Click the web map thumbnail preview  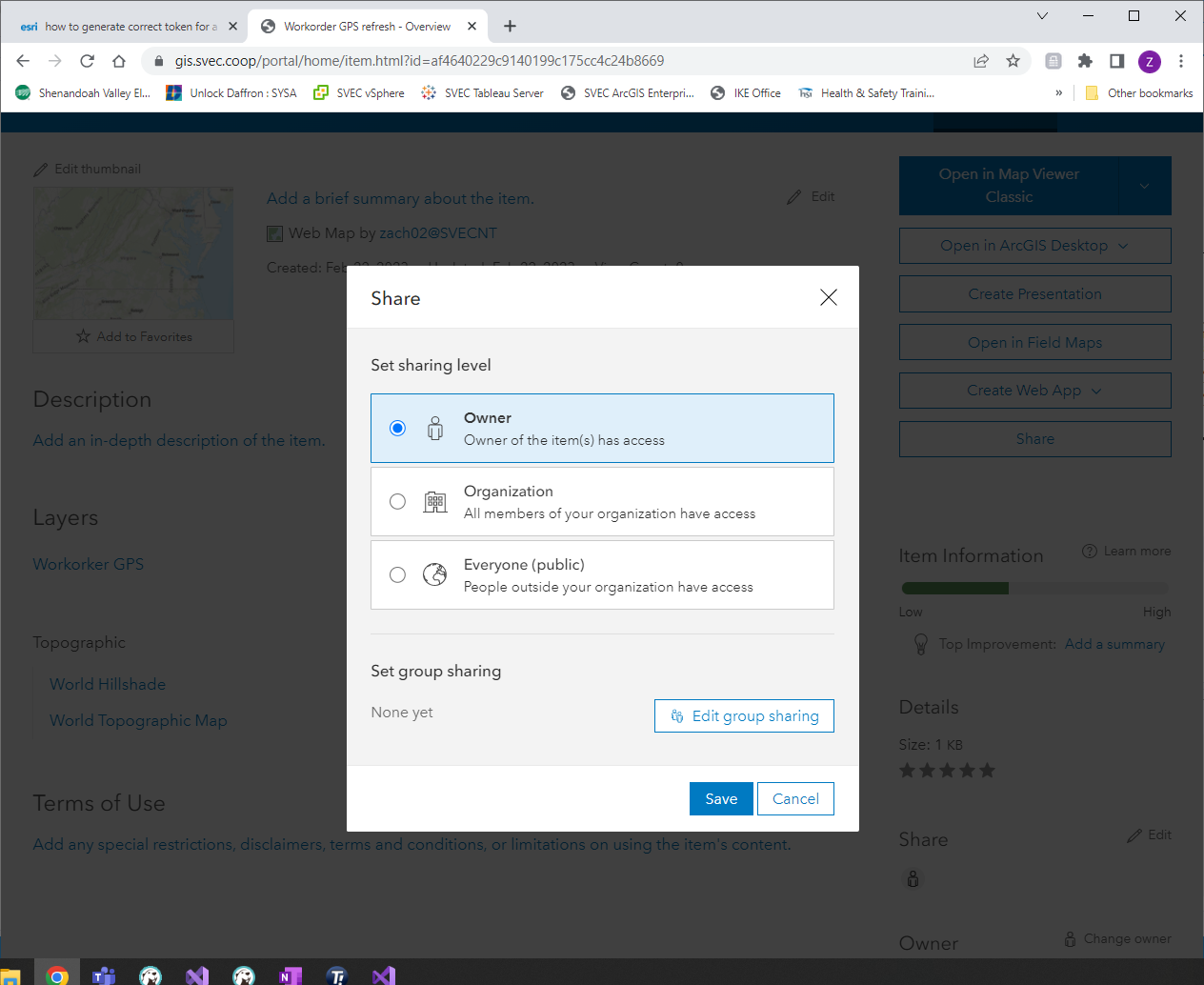point(132,251)
